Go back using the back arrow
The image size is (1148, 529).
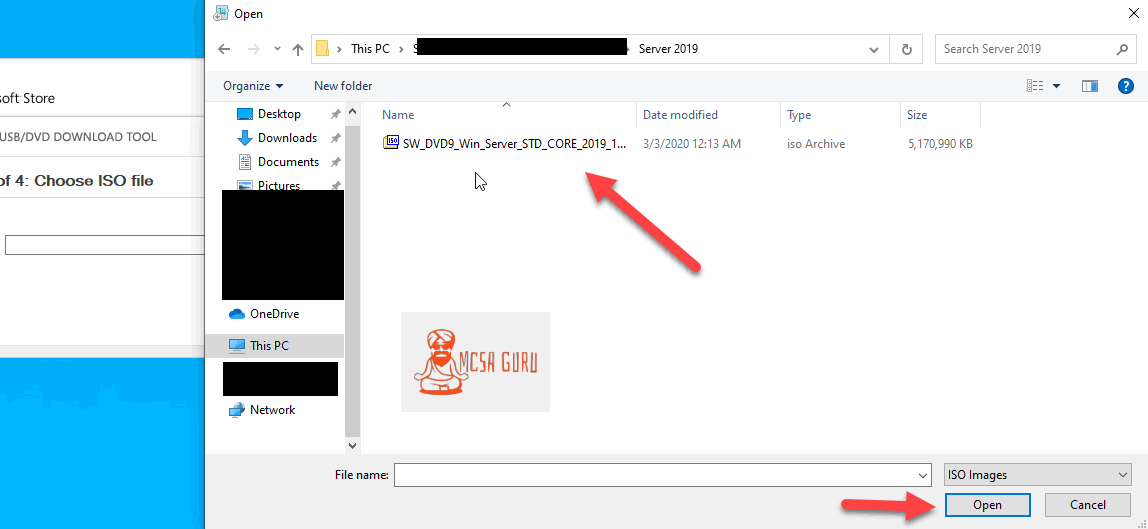tap(225, 49)
